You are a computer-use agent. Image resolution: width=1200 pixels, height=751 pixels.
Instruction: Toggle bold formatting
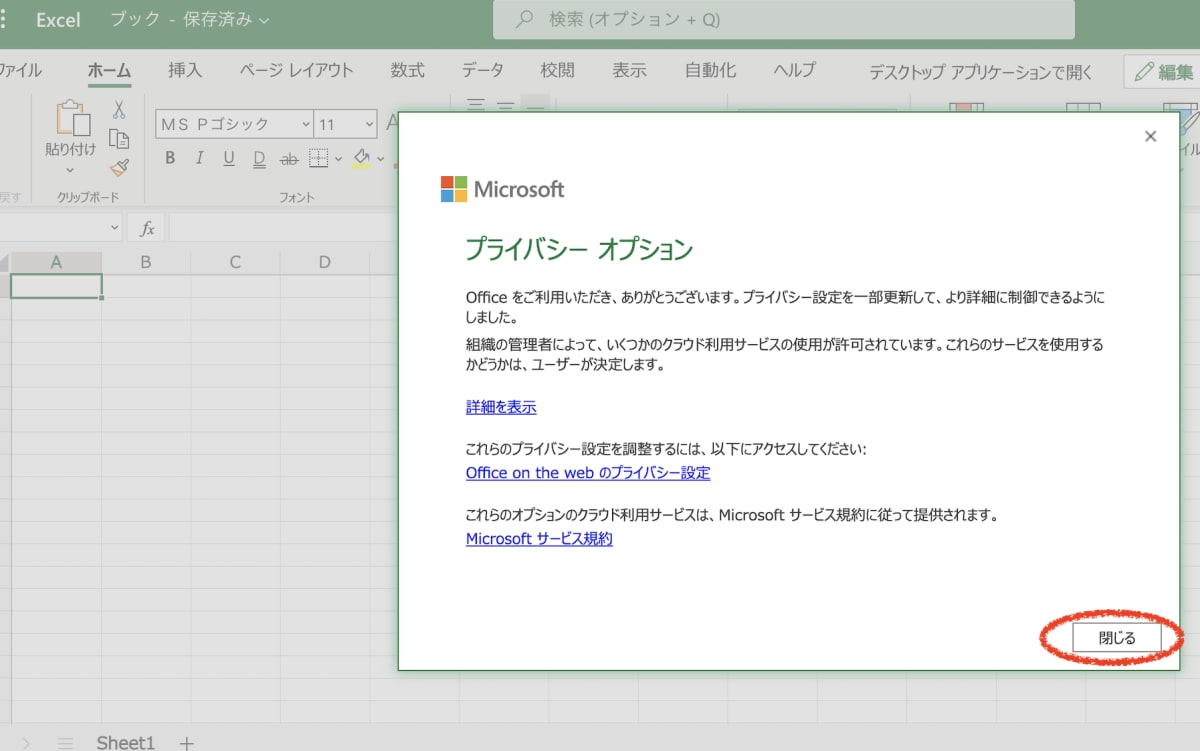tap(170, 158)
